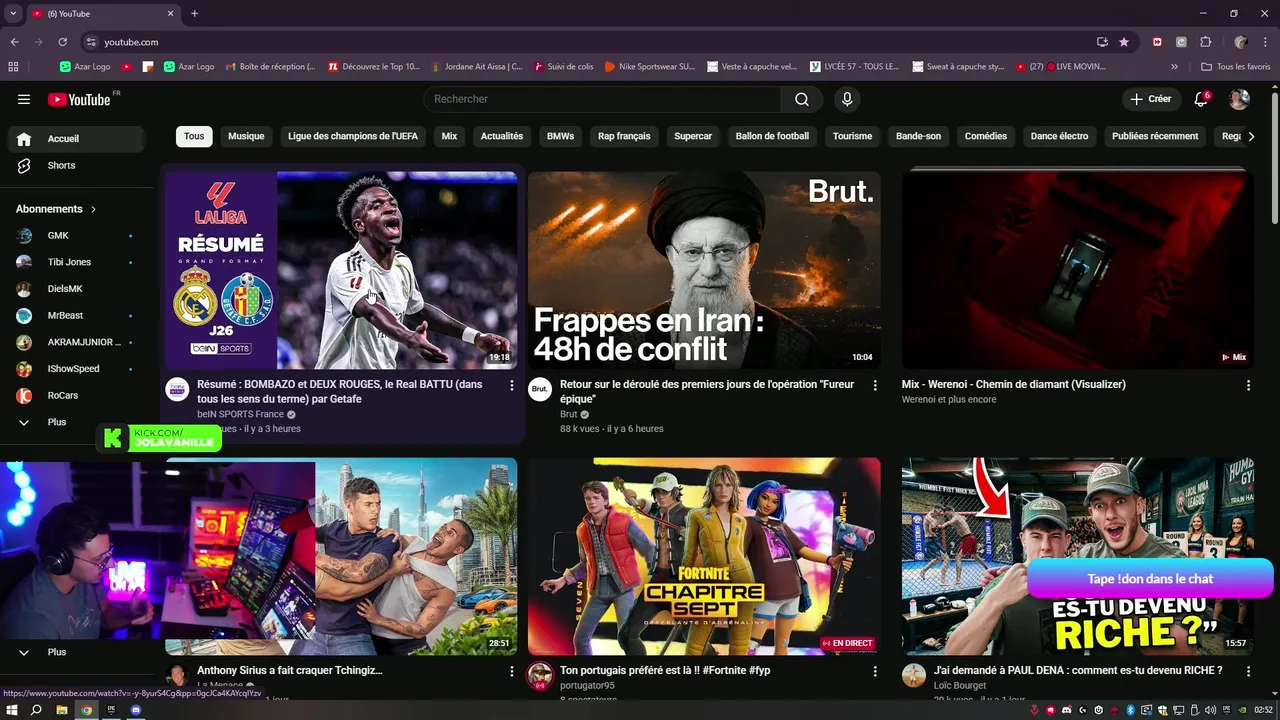Screen dimensions: 1280x720
Task: Open the Loïc Bourget channel avatar
Action: coord(914,676)
